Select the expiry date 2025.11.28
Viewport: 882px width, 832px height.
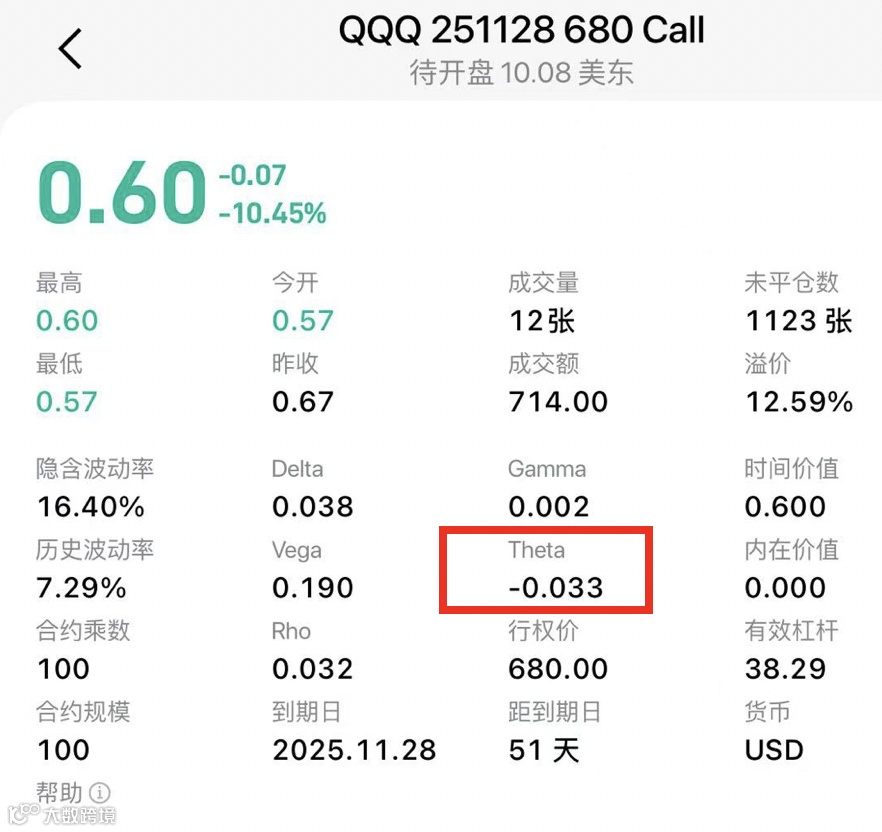354,750
